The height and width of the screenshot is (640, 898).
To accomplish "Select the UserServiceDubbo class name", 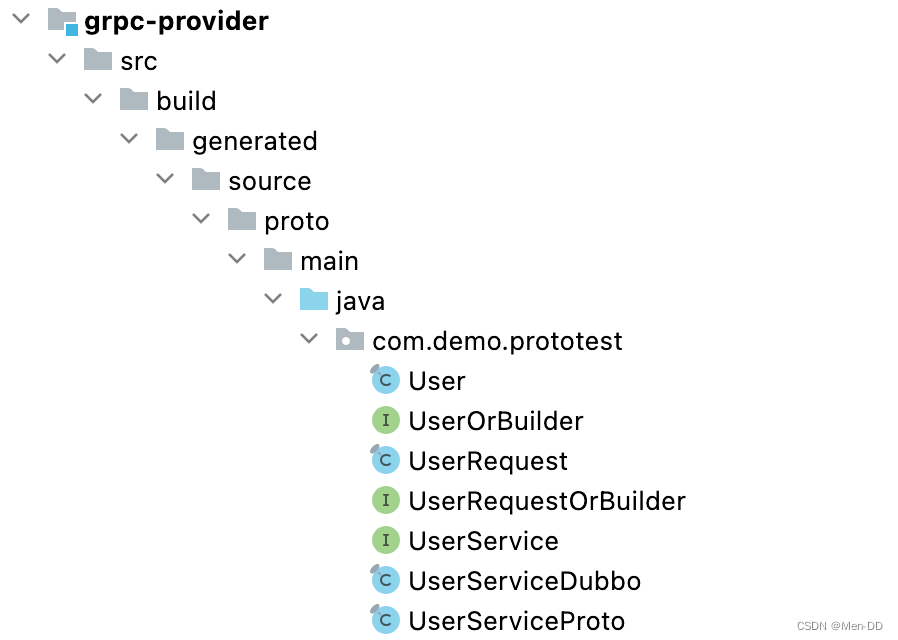I will (x=524, y=581).
